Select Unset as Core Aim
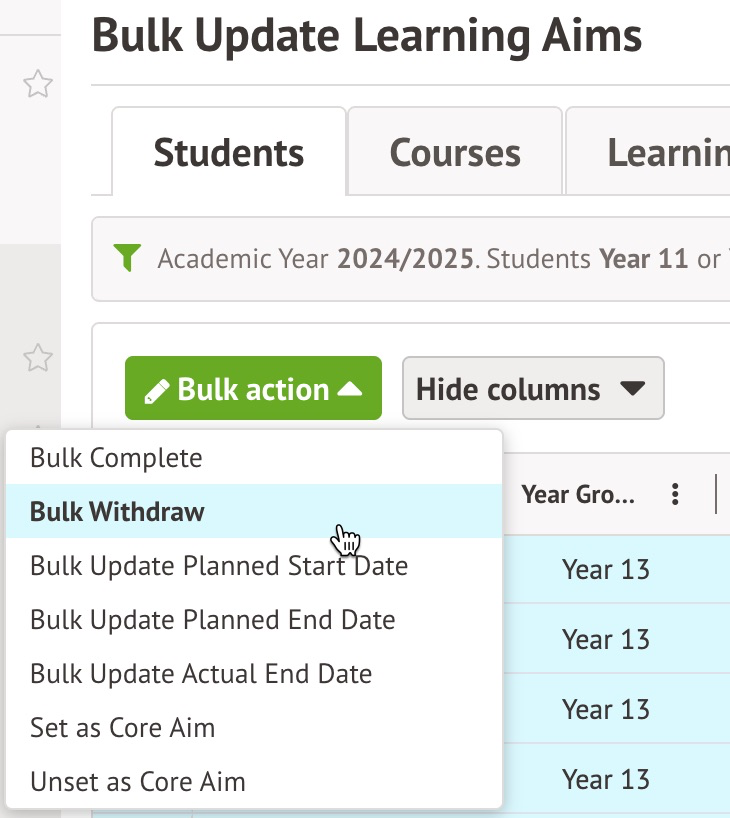Image resolution: width=730 pixels, height=818 pixels. pyautogui.click(x=138, y=781)
